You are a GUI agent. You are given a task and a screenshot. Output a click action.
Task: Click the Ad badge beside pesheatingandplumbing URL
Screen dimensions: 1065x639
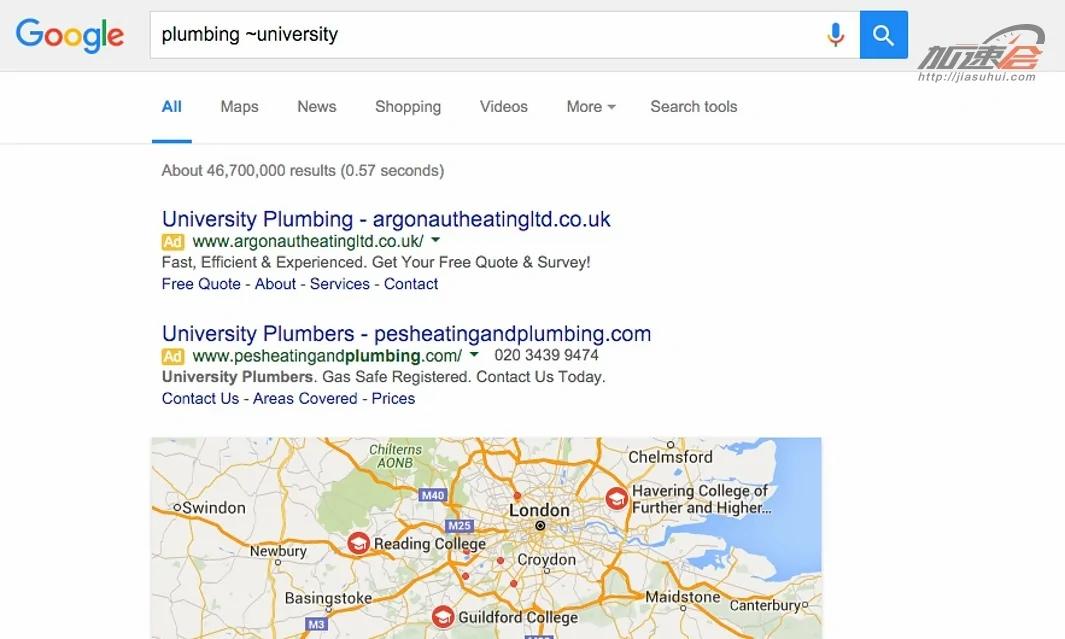click(173, 356)
